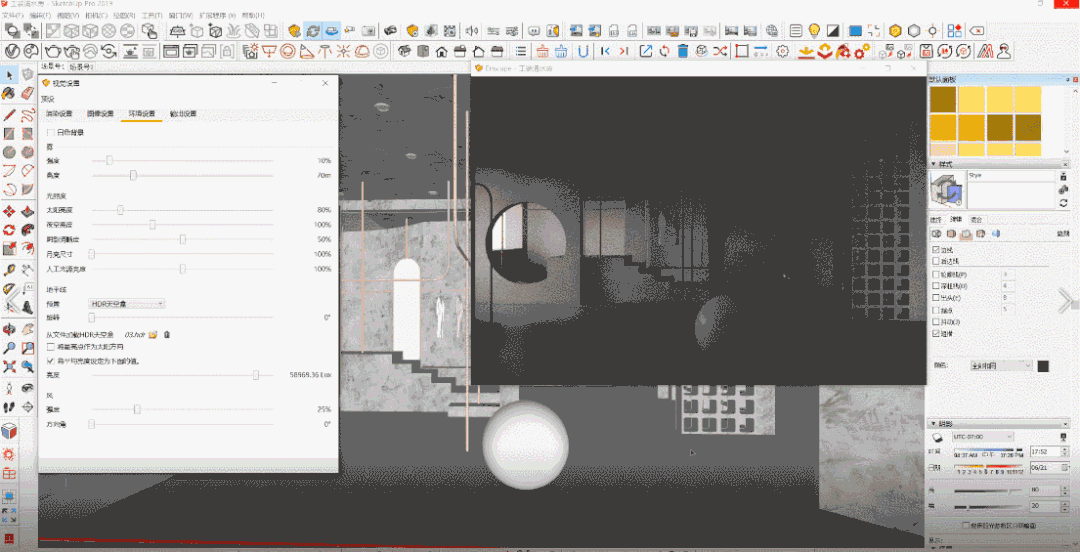Activate the Zoom Extents tool
1080x552 pixels.
(10, 367)
